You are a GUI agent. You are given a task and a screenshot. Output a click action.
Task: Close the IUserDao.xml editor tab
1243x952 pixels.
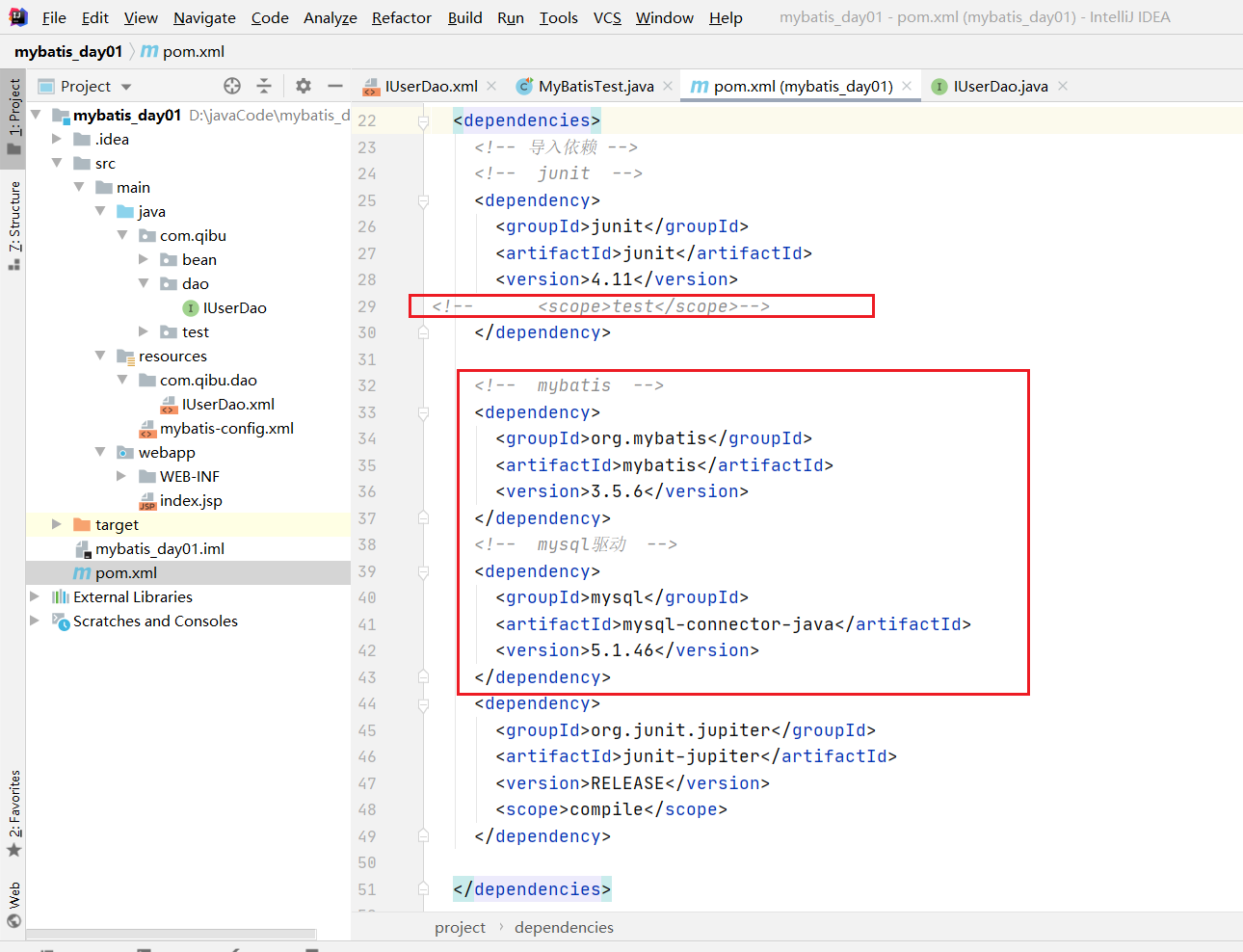[x=491, y=86]
